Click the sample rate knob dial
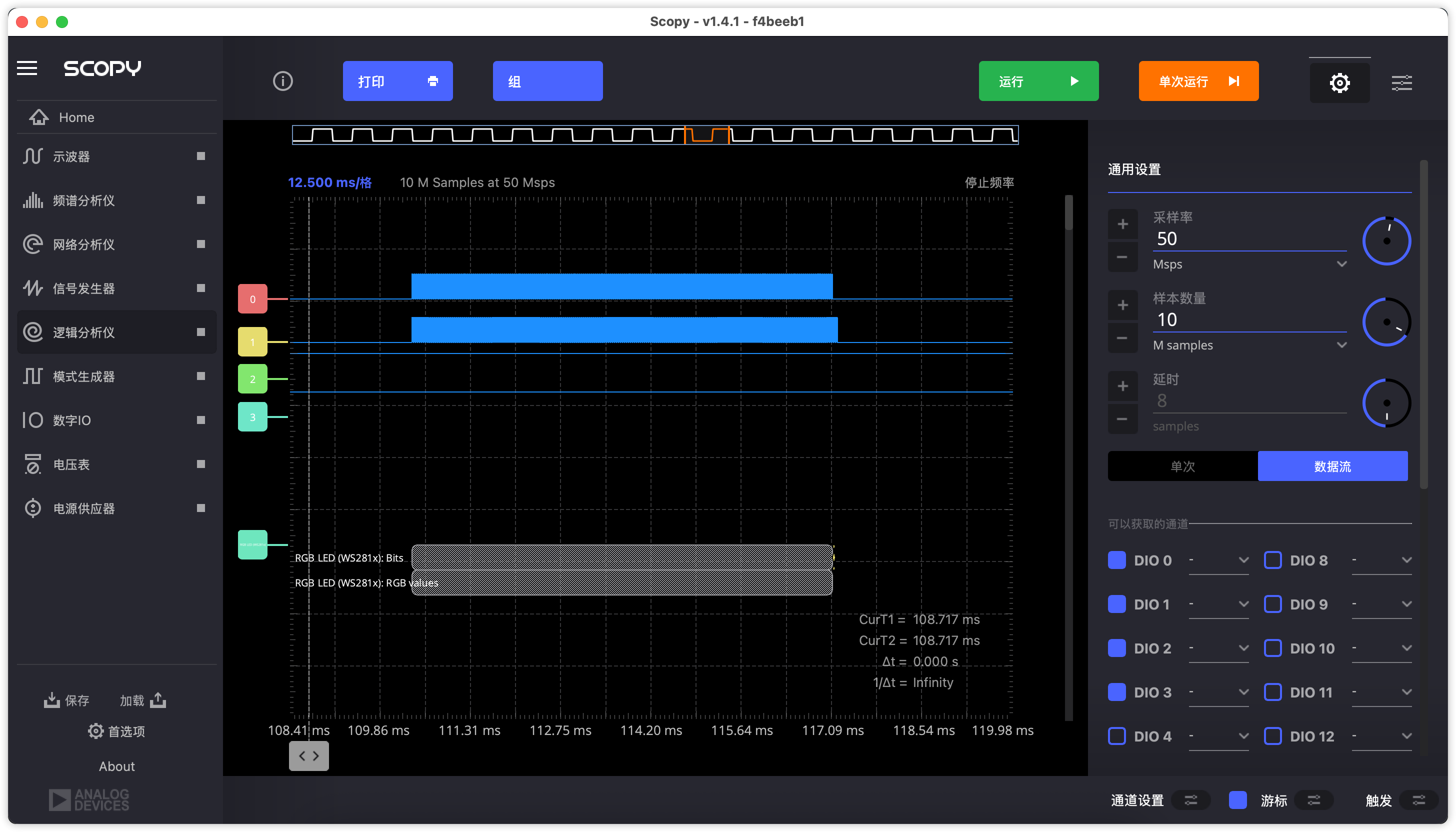The image size is (1456, 832). pos(1386,240)
